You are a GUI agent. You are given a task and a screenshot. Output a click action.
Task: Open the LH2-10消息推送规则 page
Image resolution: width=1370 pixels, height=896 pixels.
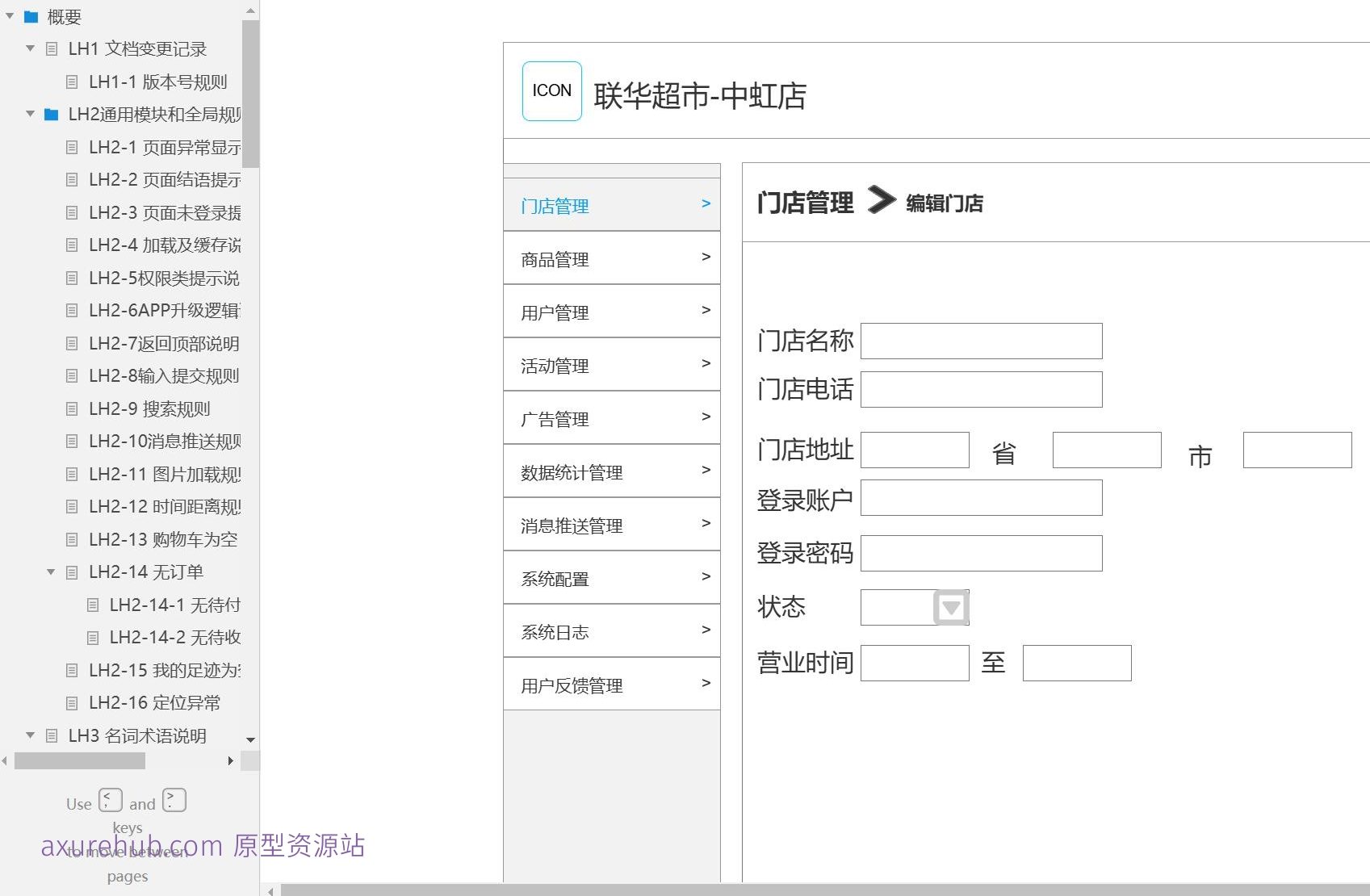(x=165, y=442)
